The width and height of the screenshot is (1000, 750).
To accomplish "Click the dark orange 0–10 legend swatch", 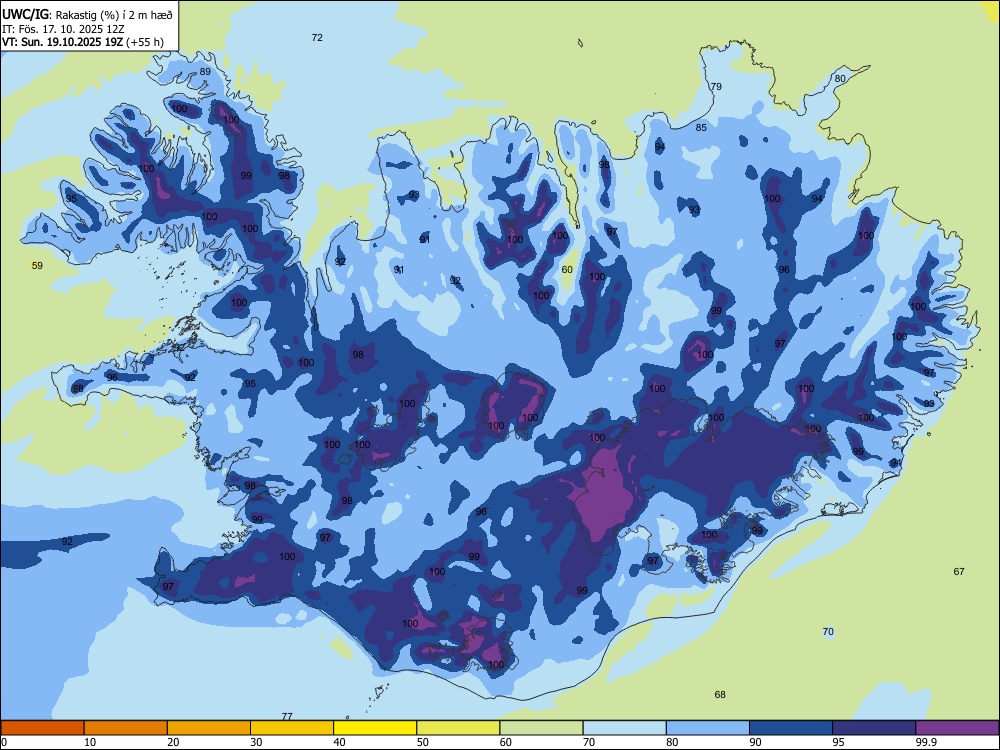I will pos(42,728).
